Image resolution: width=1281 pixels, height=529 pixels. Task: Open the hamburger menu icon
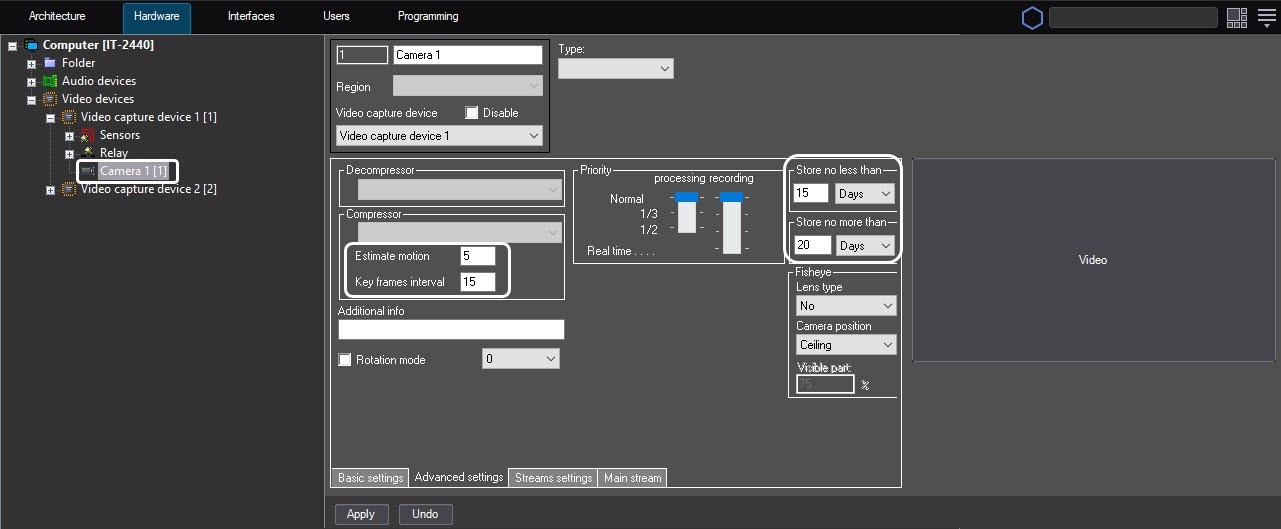click(1266, 18)
